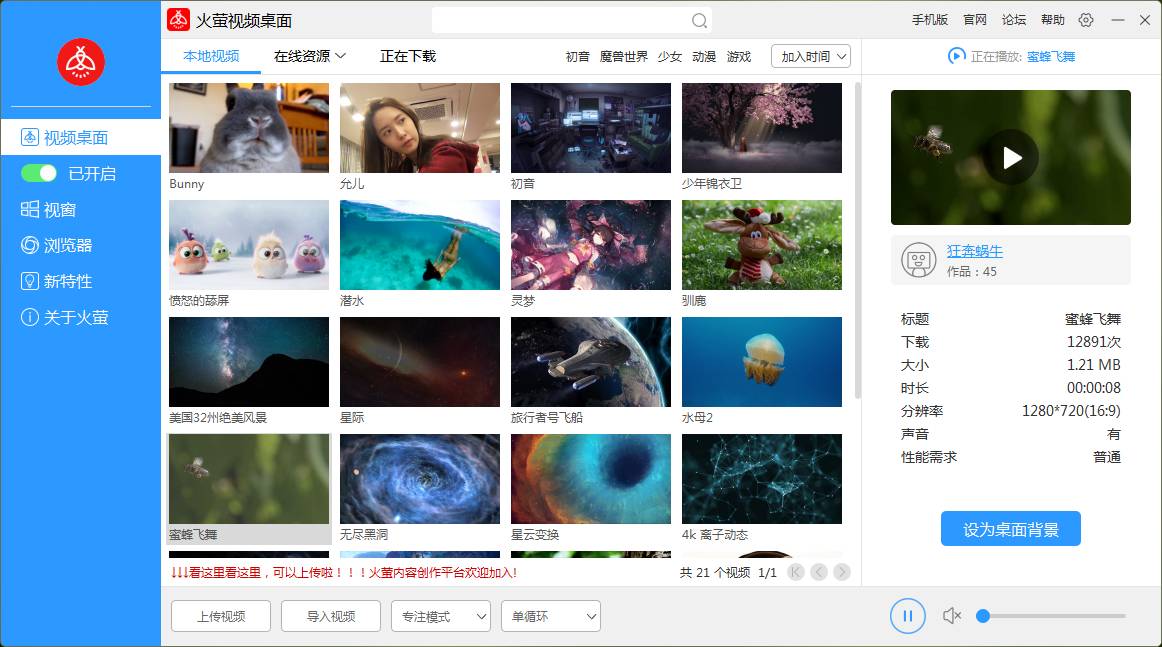Click the mute speaker icon
1162x647 pixels.
point(951,616)
